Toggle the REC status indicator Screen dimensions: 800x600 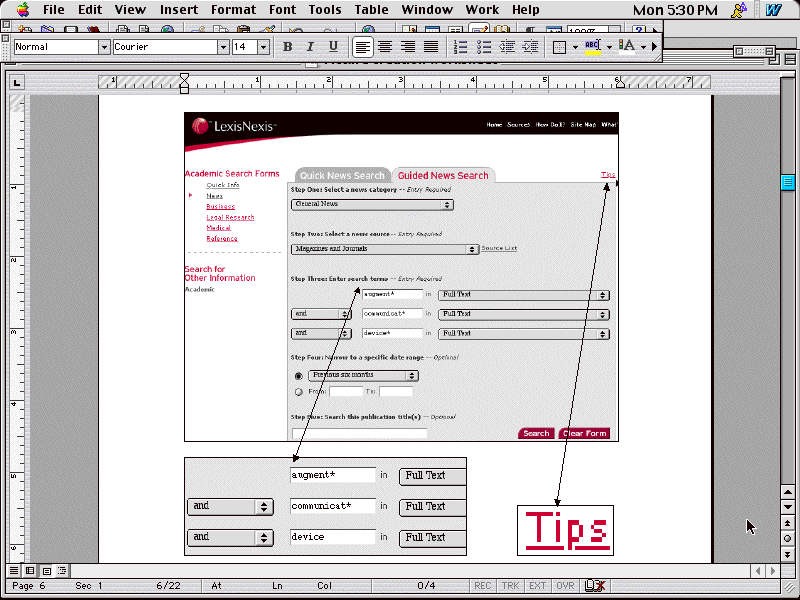click(483, 586)
